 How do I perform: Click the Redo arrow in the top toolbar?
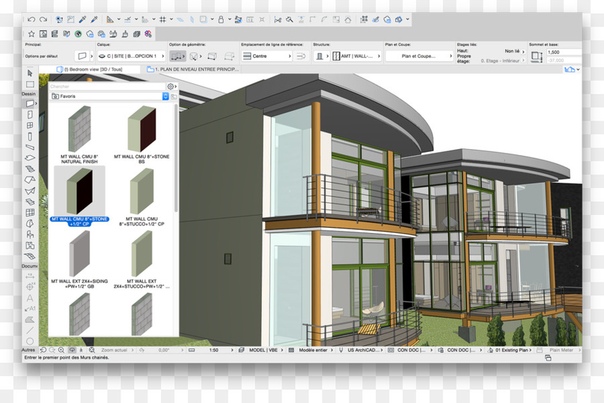(x=43, y=19)
